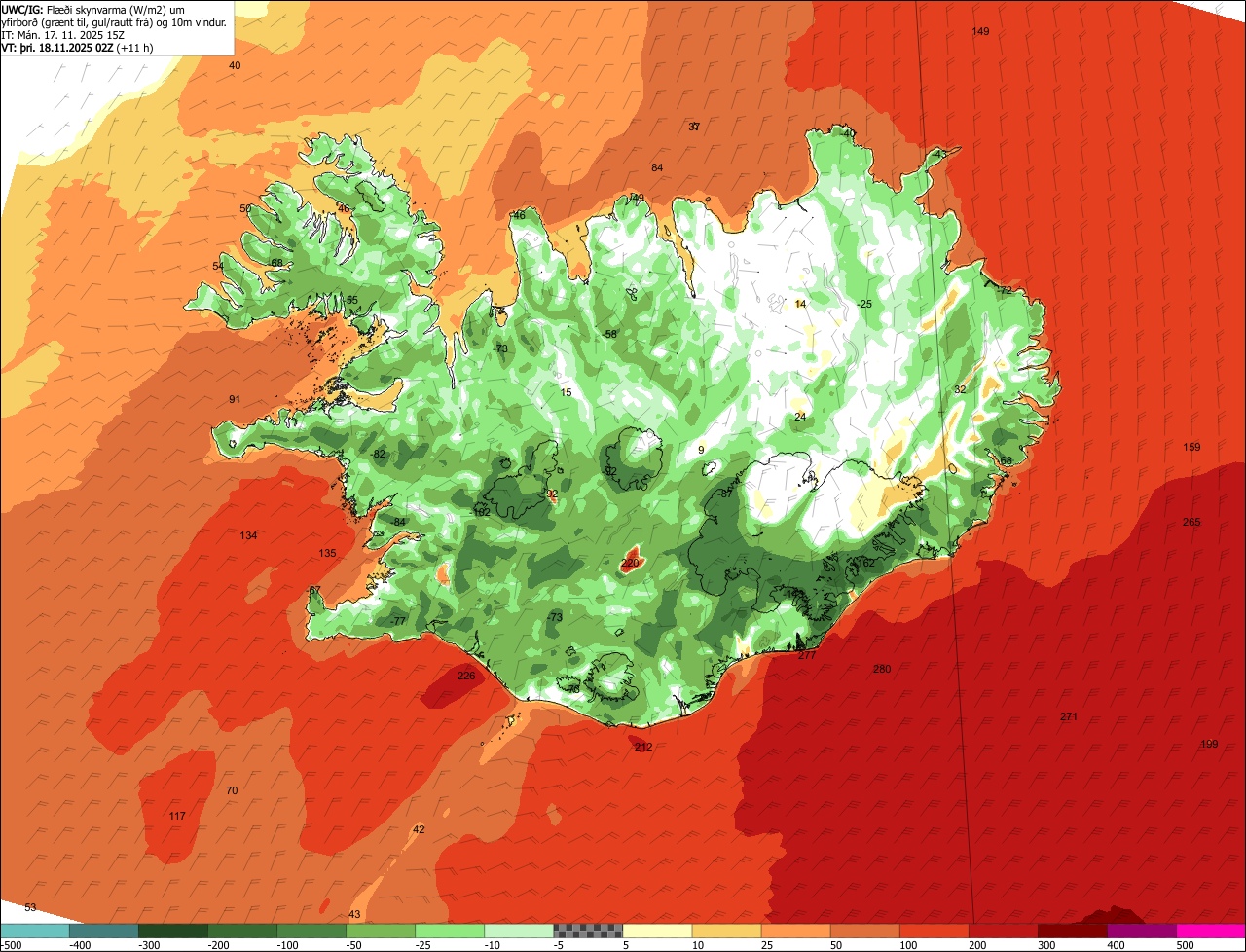Click the map value 199
This screenshot has height=952, width=1246.
pos(1209,744)
